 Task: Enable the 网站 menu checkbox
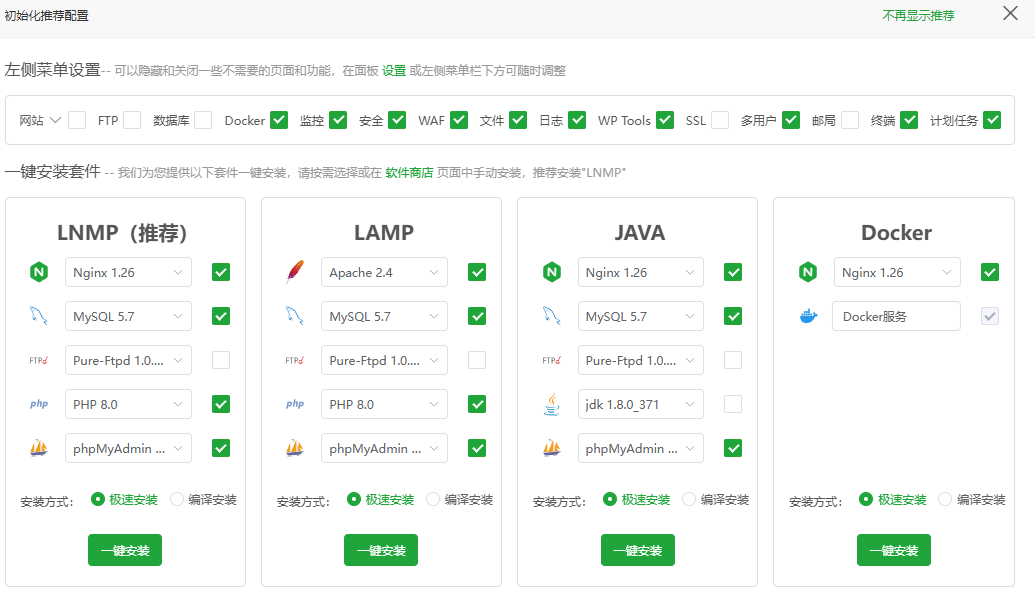pyautogui.click(x=77, y=120)
